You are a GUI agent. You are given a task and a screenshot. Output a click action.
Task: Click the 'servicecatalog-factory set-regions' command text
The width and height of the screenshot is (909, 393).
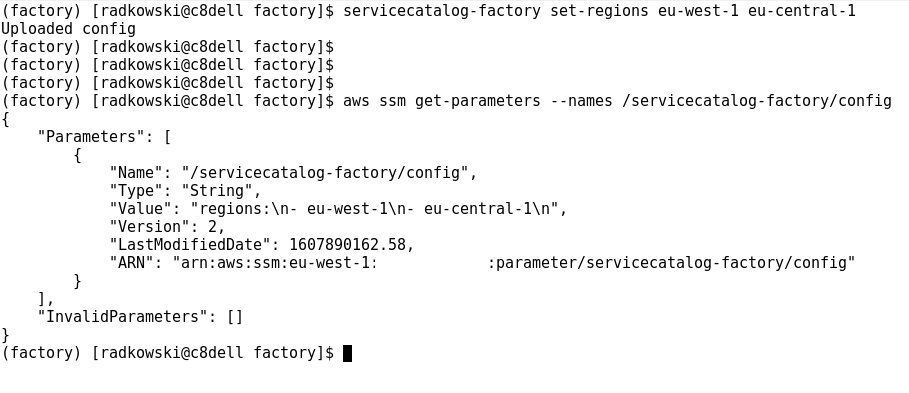[x=496, y=10]
